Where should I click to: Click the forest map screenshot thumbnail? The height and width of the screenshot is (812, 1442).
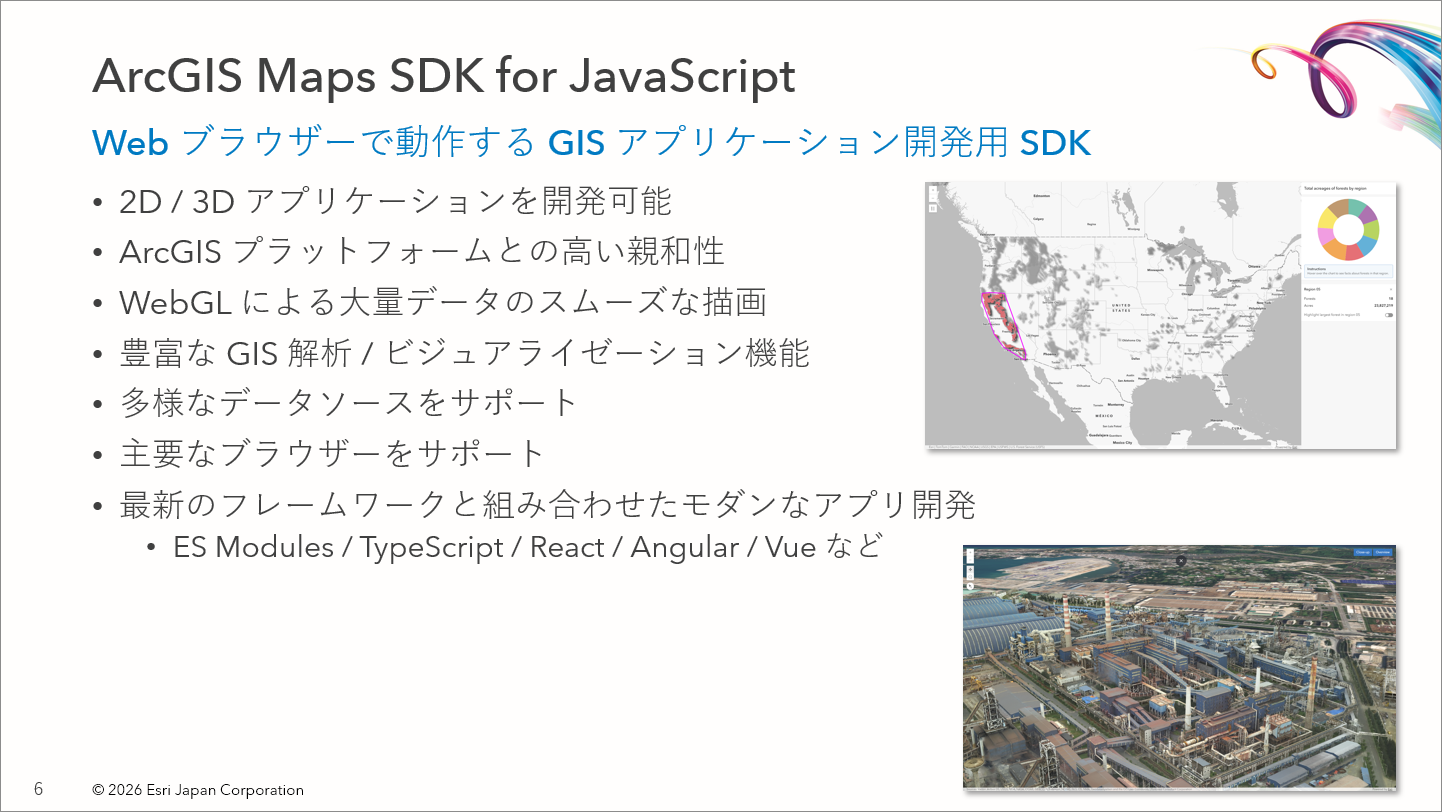1161,315
